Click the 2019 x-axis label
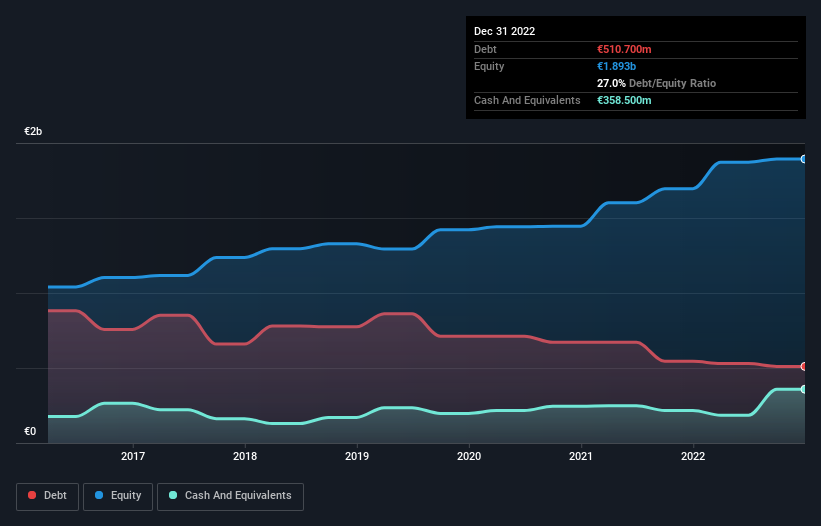 (x=357, y=456)
